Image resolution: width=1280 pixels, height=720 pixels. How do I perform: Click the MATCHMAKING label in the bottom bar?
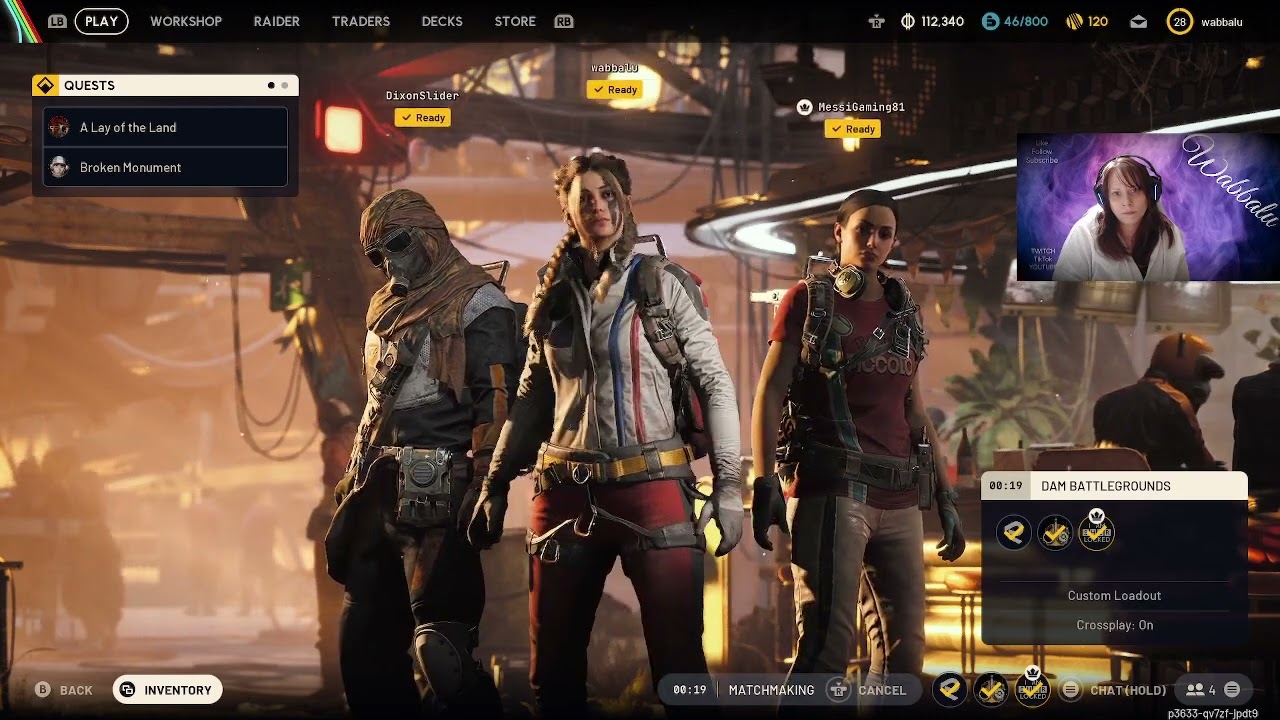[771, 690]
